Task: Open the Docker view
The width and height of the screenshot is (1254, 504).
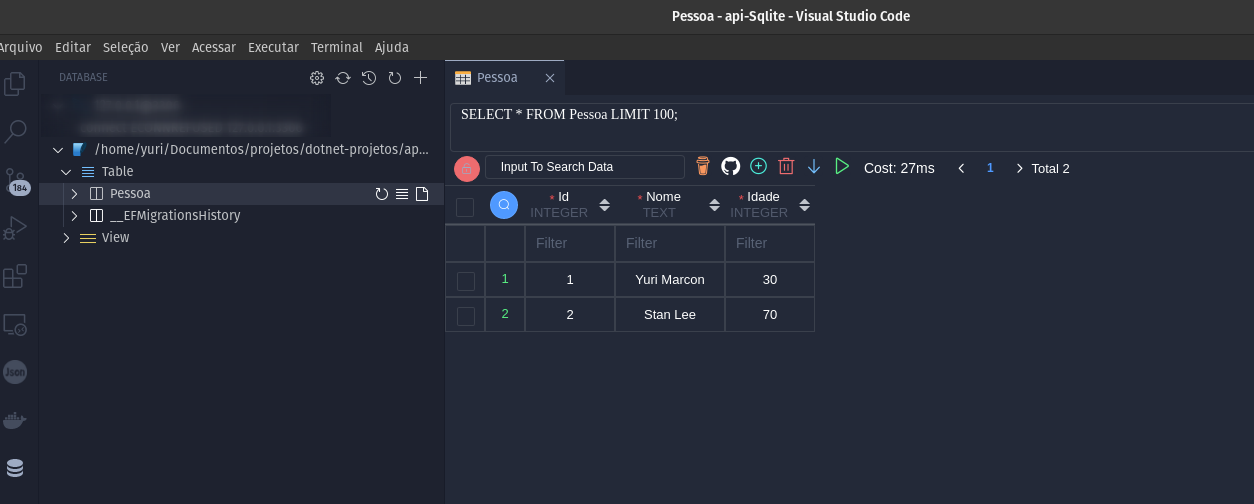Action: point(15,420)
